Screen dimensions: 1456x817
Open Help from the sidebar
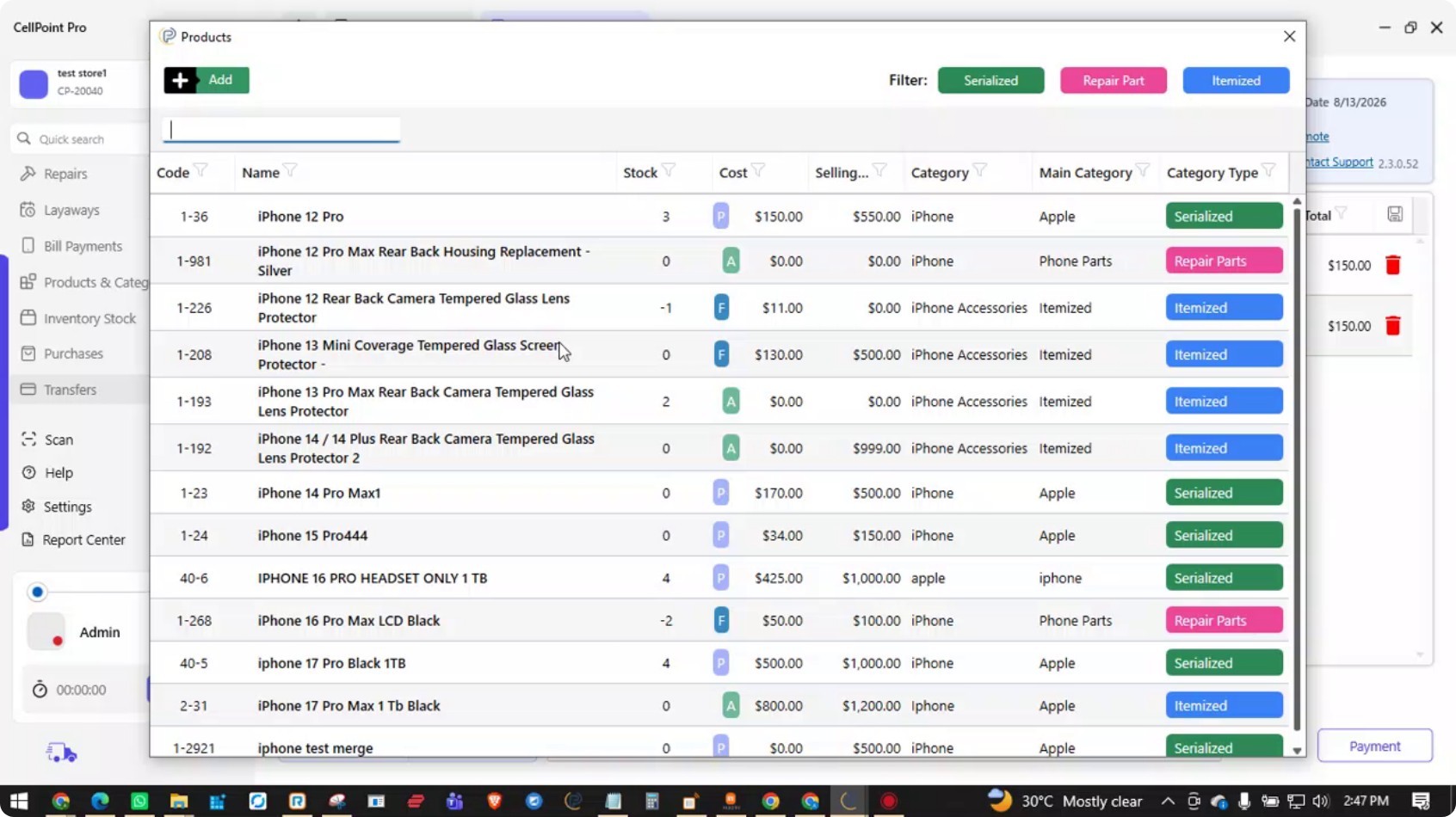pos(59,473)
